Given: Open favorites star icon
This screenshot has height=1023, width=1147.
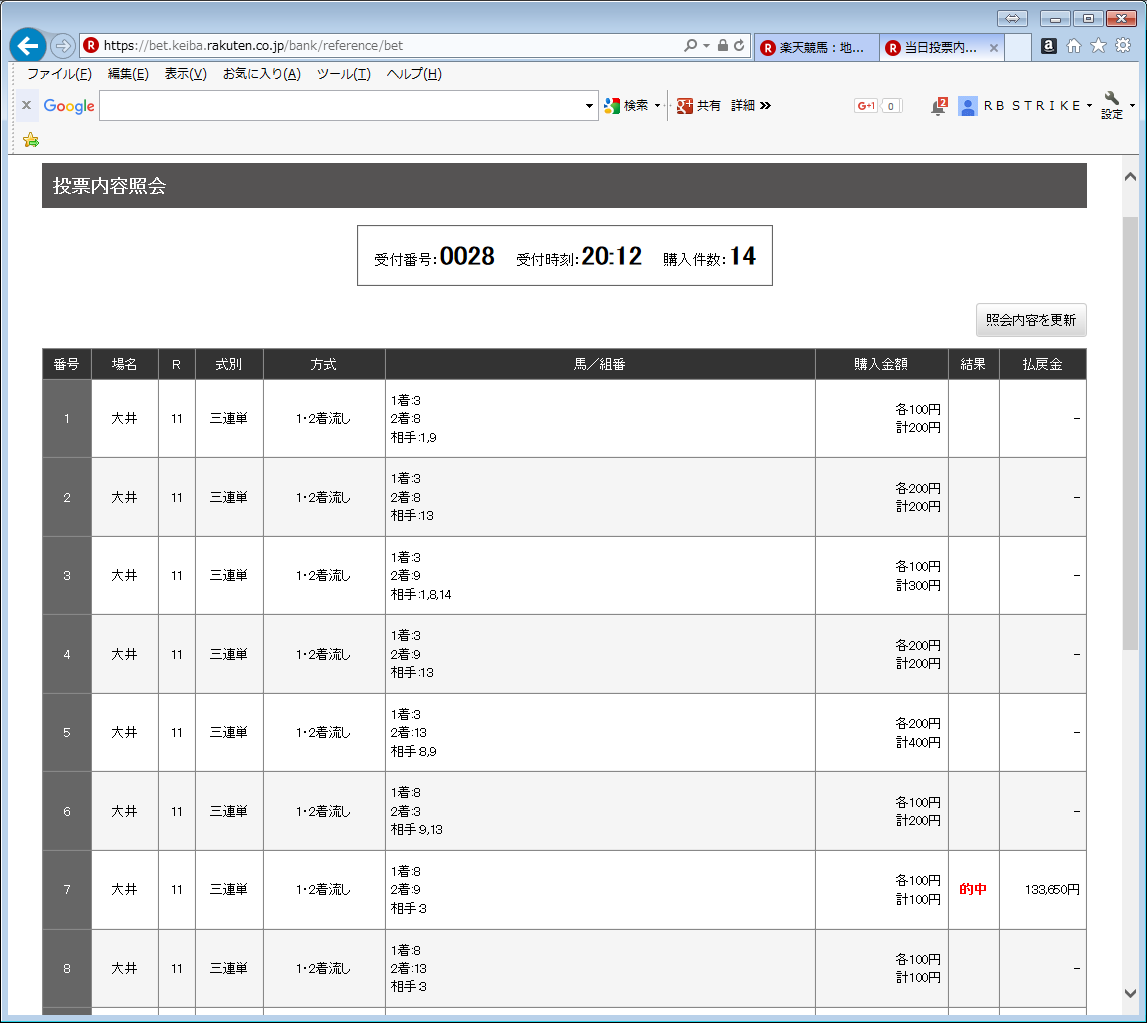Looking at the screenshot, I should 1098,46.
